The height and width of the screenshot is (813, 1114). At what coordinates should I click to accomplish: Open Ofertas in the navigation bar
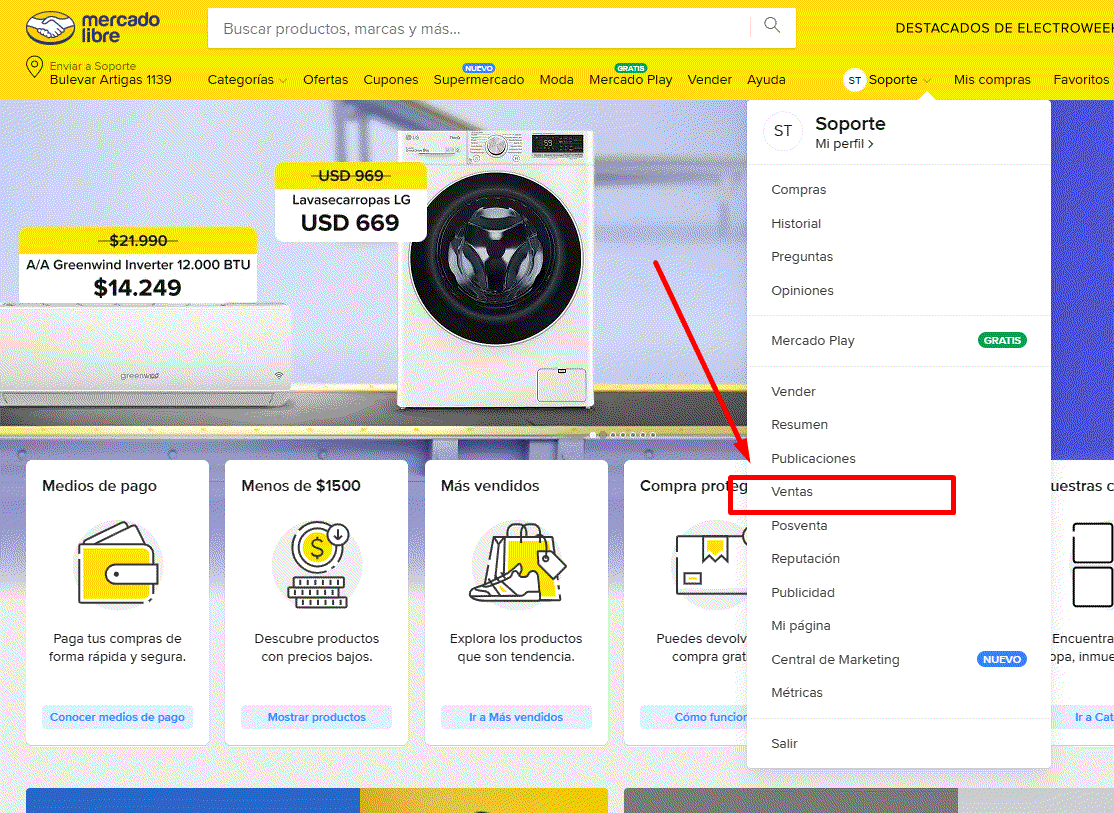325,80
